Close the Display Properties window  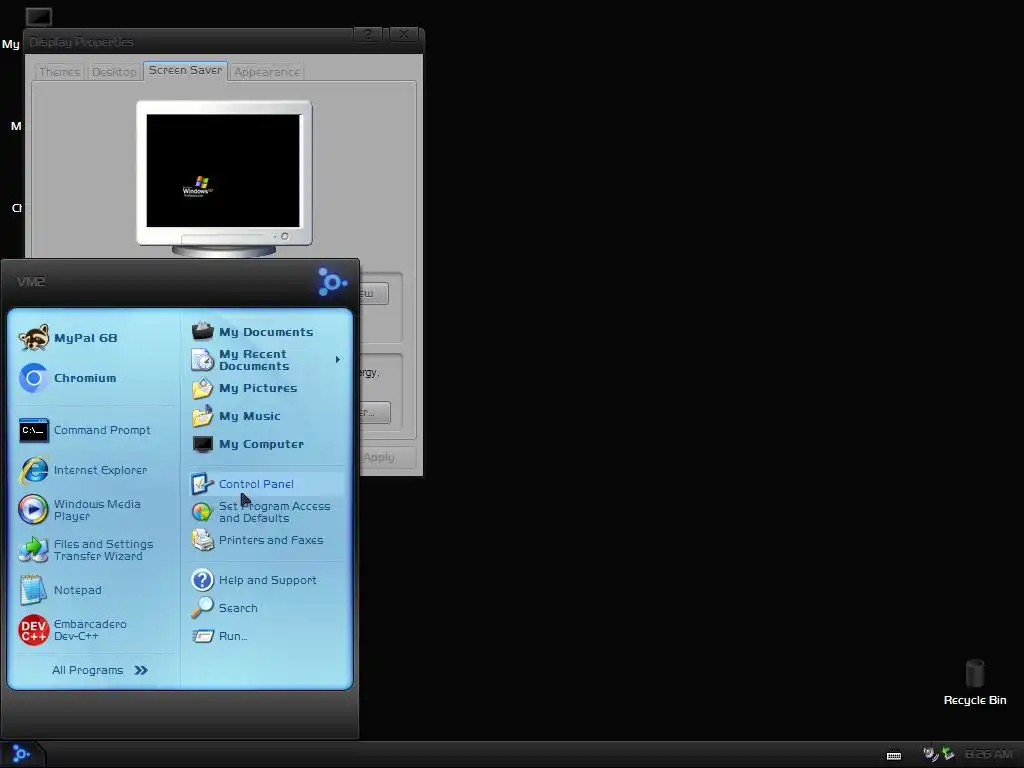(404, 35)
